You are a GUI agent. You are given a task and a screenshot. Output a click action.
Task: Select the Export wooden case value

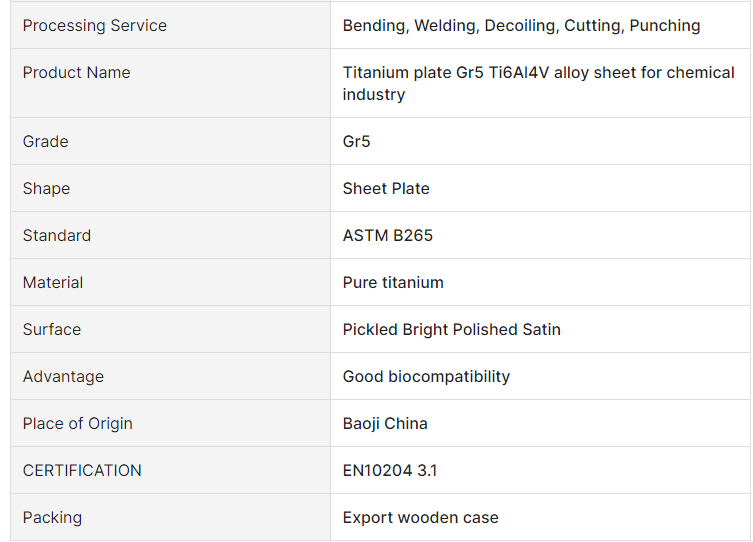point(420,517)
